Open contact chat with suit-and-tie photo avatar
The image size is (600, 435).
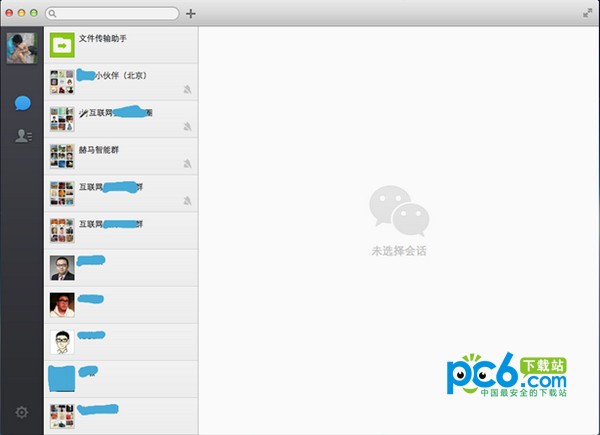click(121, 267)
